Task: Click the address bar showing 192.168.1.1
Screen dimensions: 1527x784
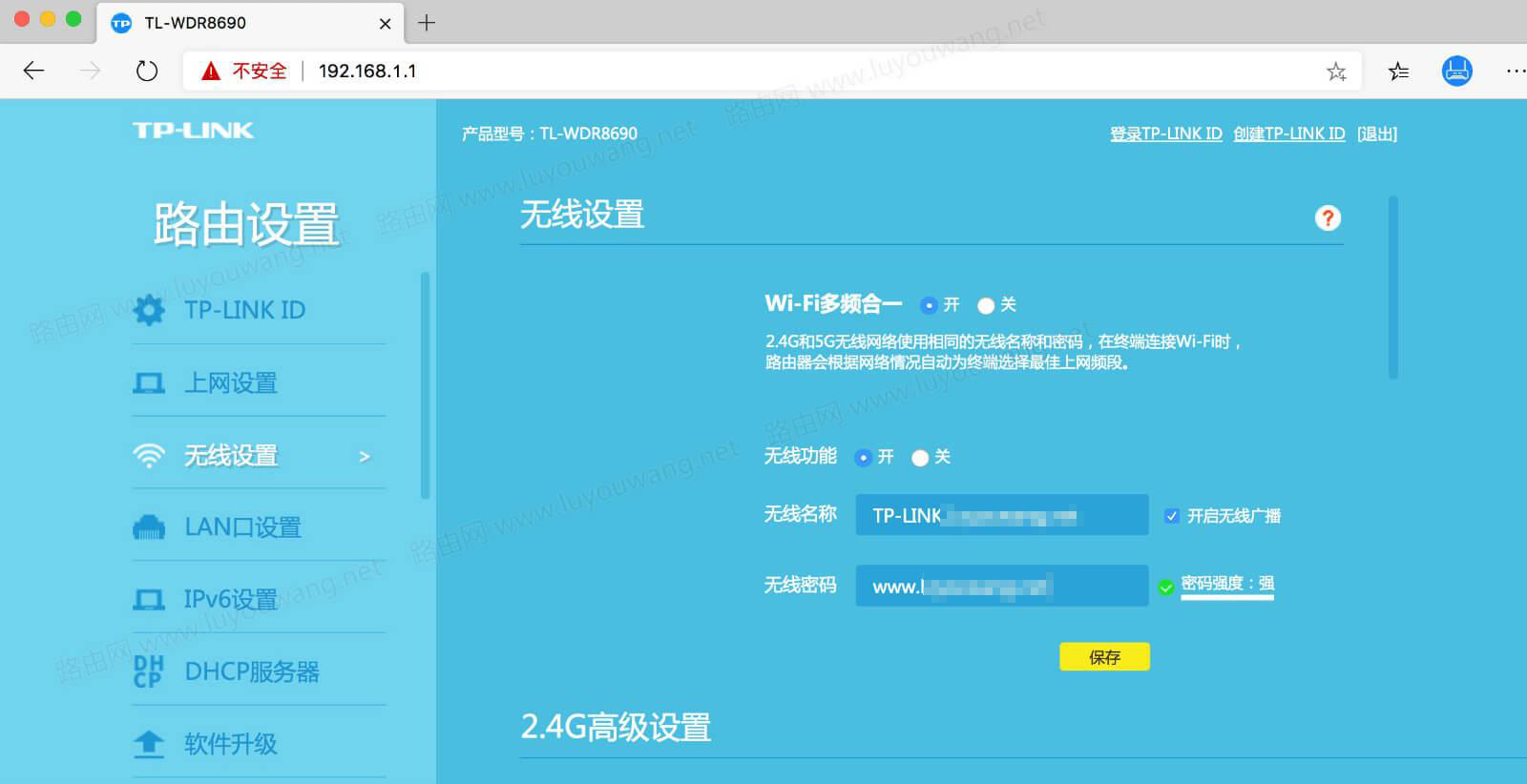Action: 771,71
